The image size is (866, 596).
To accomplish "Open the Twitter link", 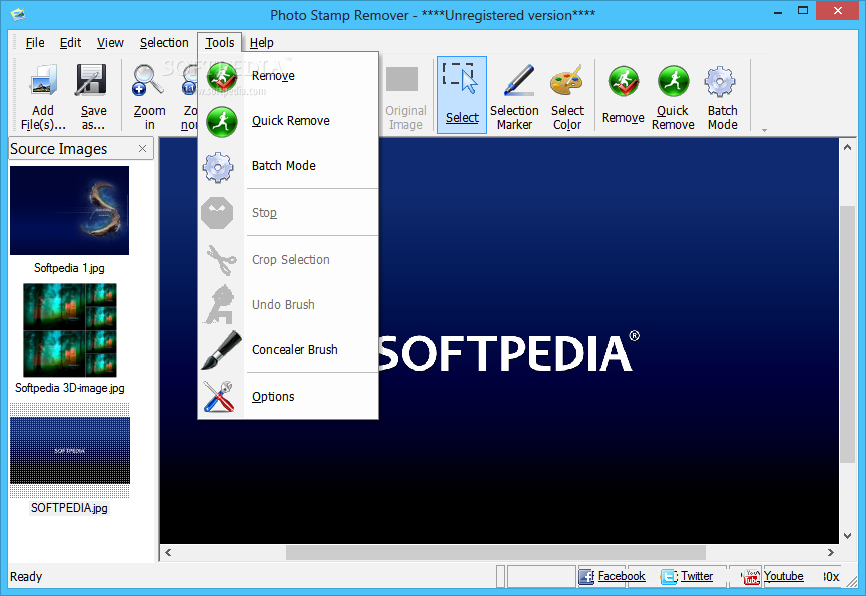I will pos(697,576).
